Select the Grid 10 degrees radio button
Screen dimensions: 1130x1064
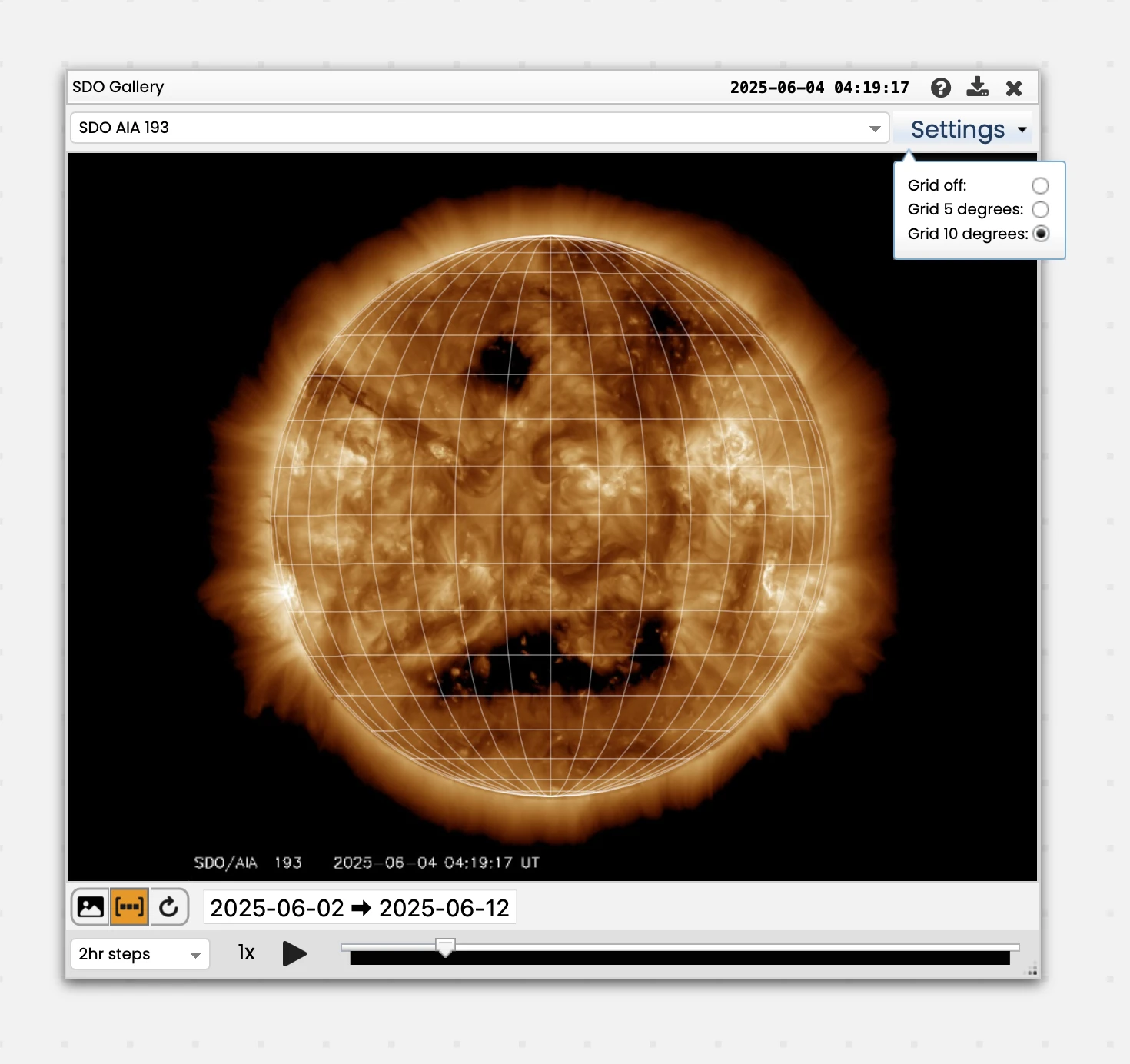[1041, 234]
